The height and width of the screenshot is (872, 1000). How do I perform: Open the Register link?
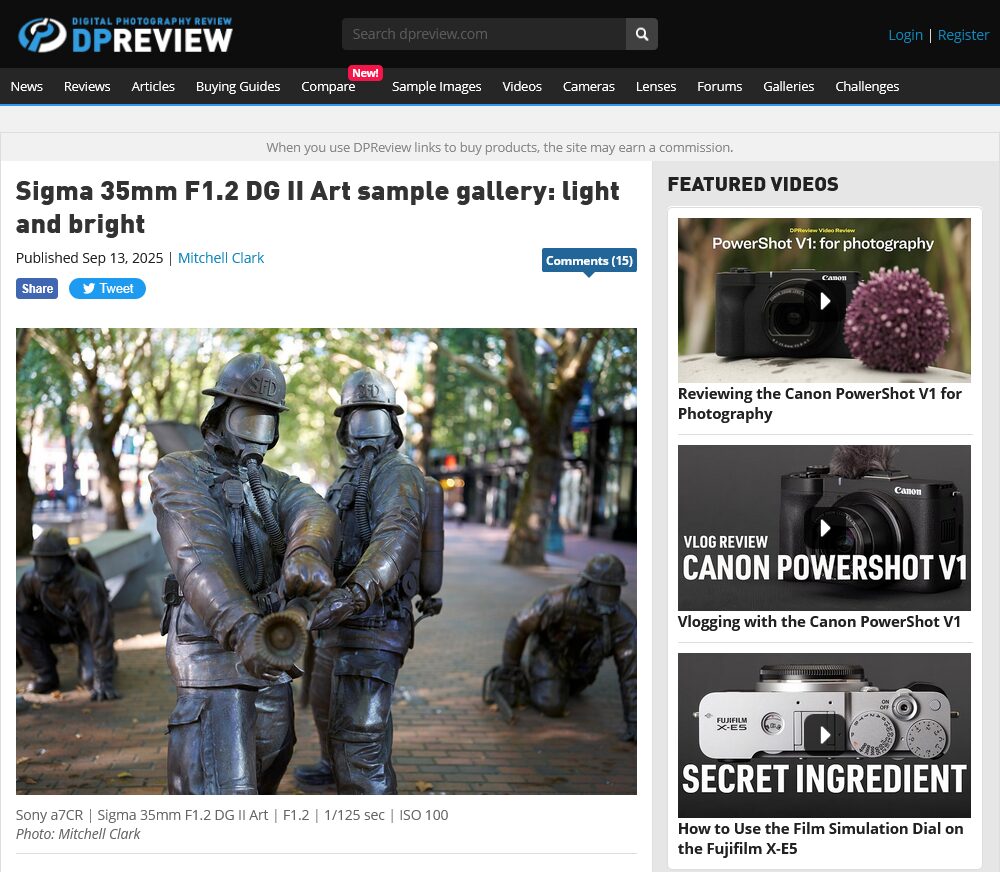point(963,35)
